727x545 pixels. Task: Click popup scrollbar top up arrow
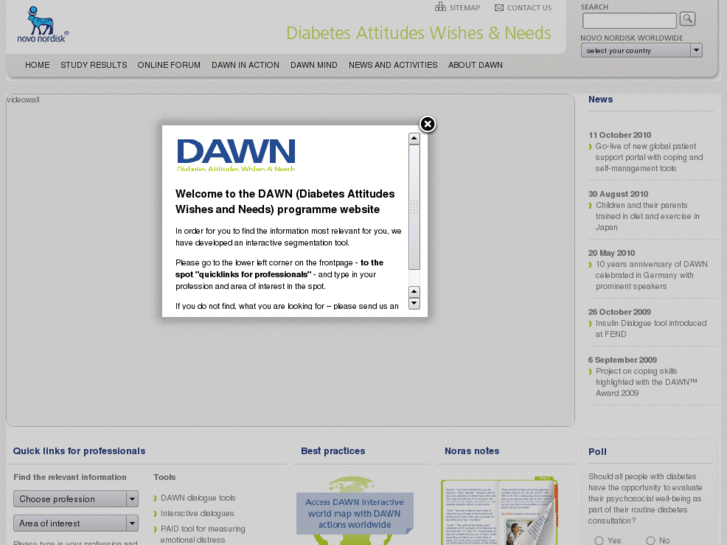414,139
